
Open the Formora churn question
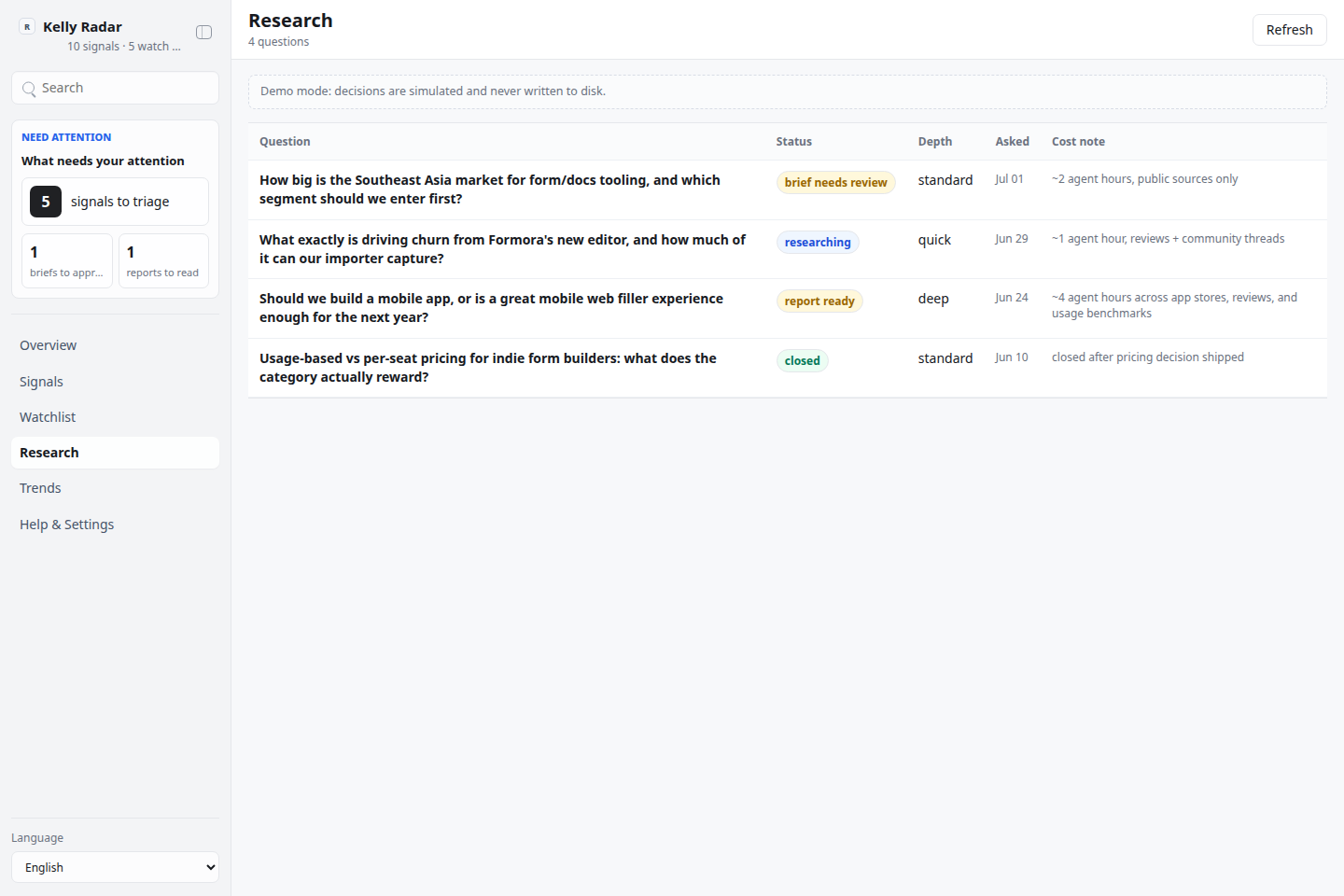503,249
